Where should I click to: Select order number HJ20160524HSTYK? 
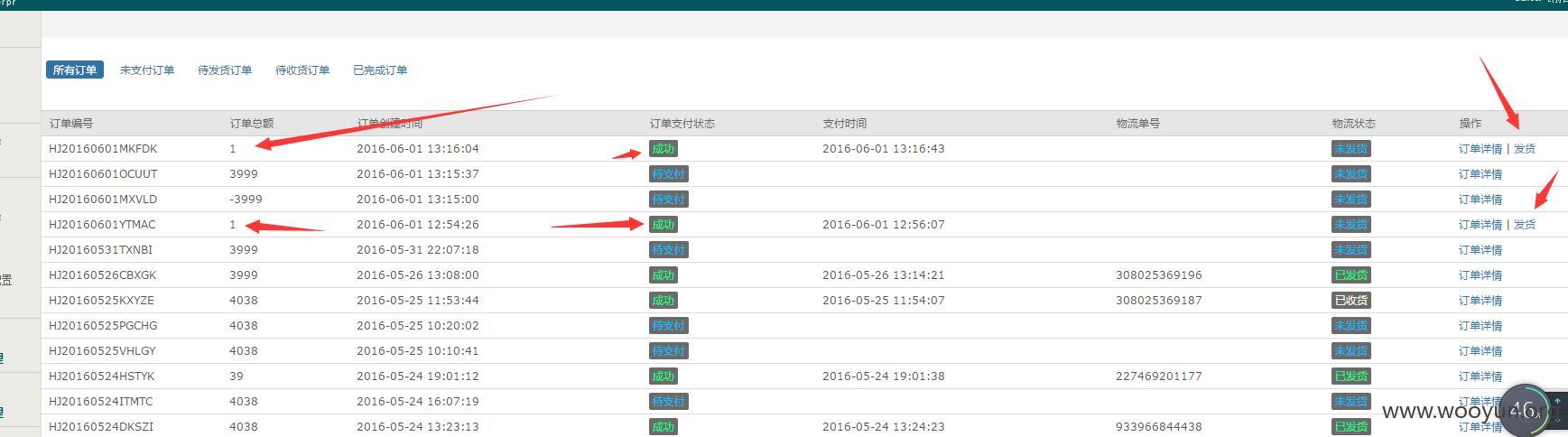(102, 377)
